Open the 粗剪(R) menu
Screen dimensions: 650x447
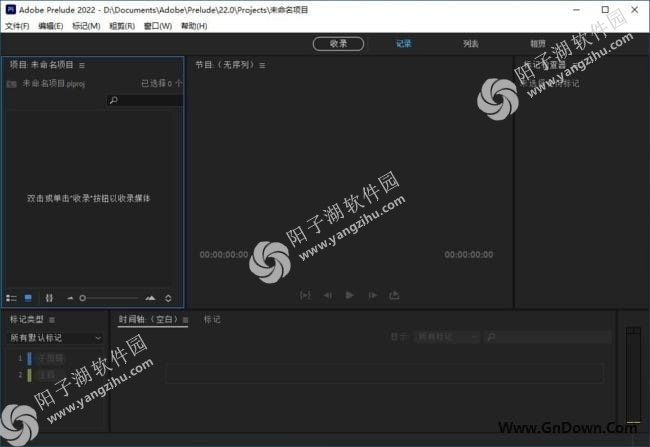point(122,26)
